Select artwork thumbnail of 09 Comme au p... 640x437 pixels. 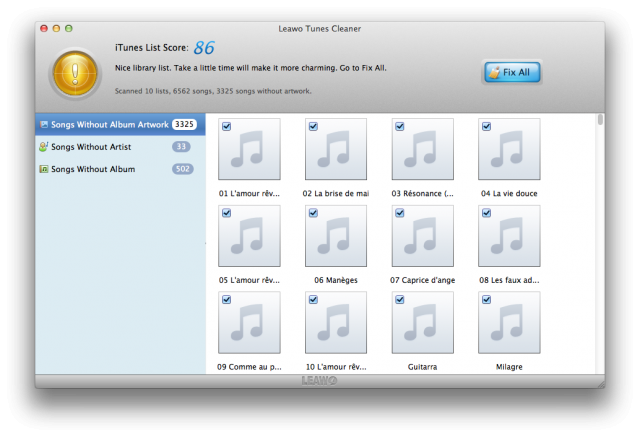[249, 322]
